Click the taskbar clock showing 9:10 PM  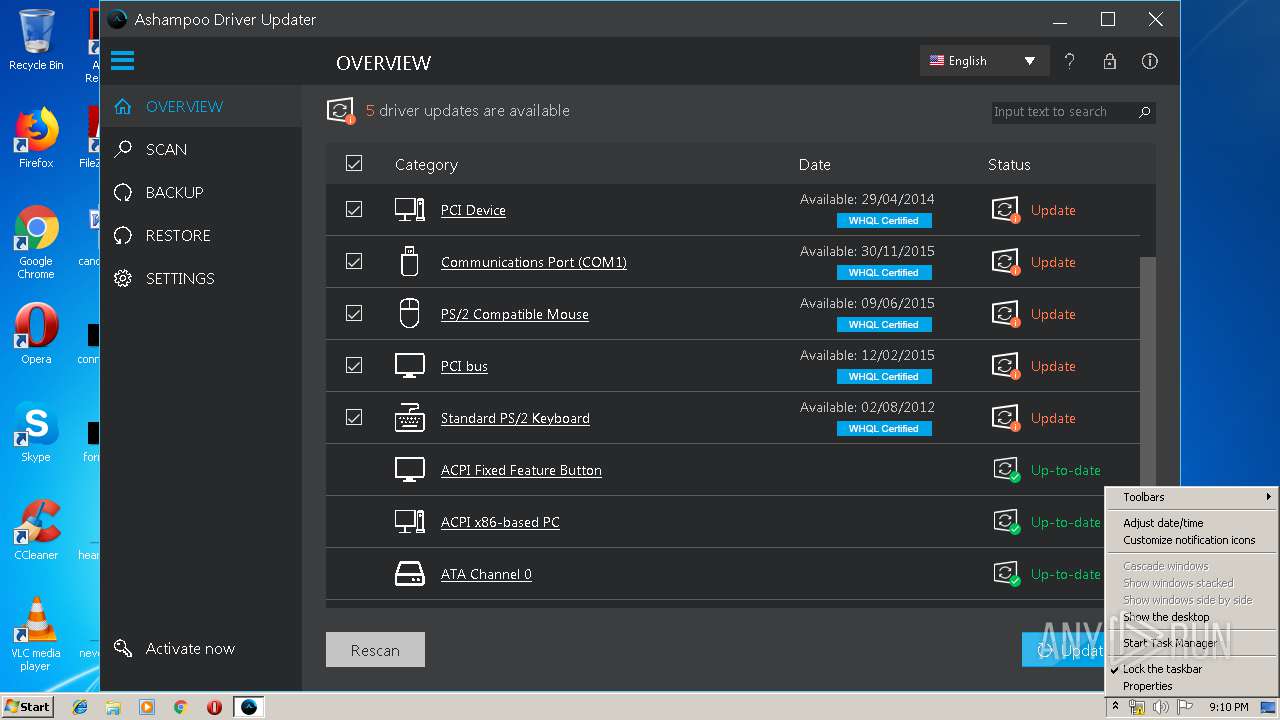[1228, 707]
